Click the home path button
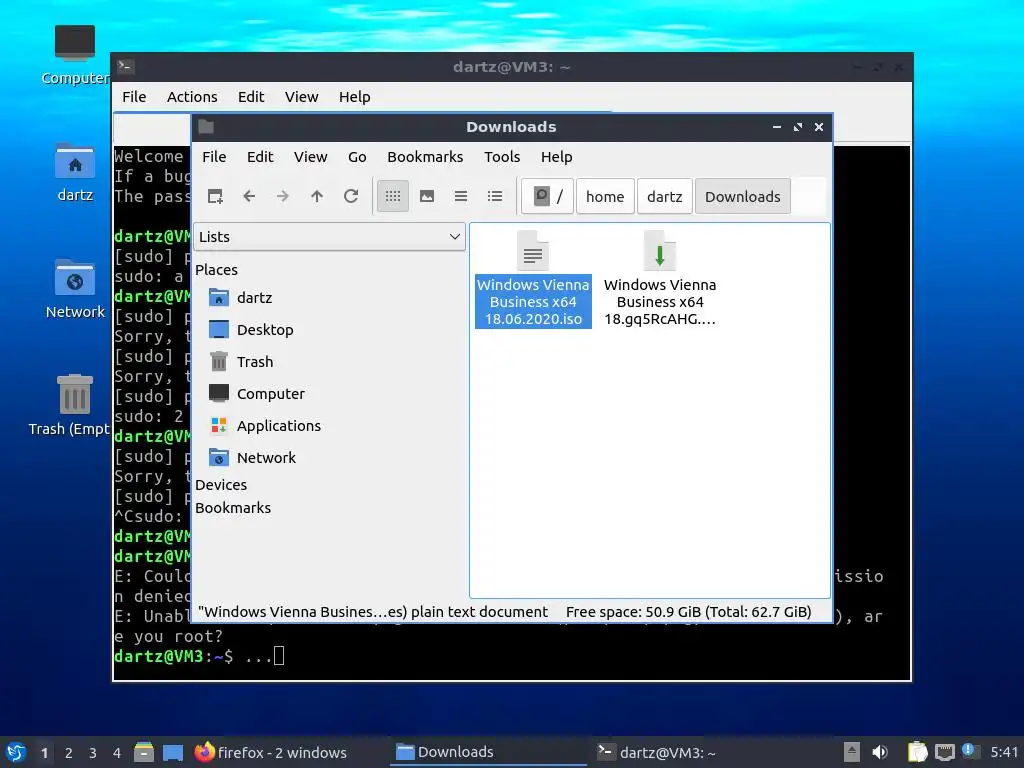The width and height of the screenshot is (1024, 768). click(x=605, y=196)
